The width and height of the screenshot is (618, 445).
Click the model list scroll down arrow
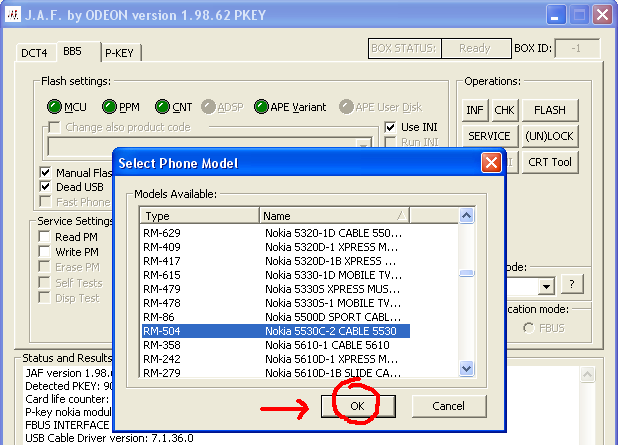coord(466,369)
